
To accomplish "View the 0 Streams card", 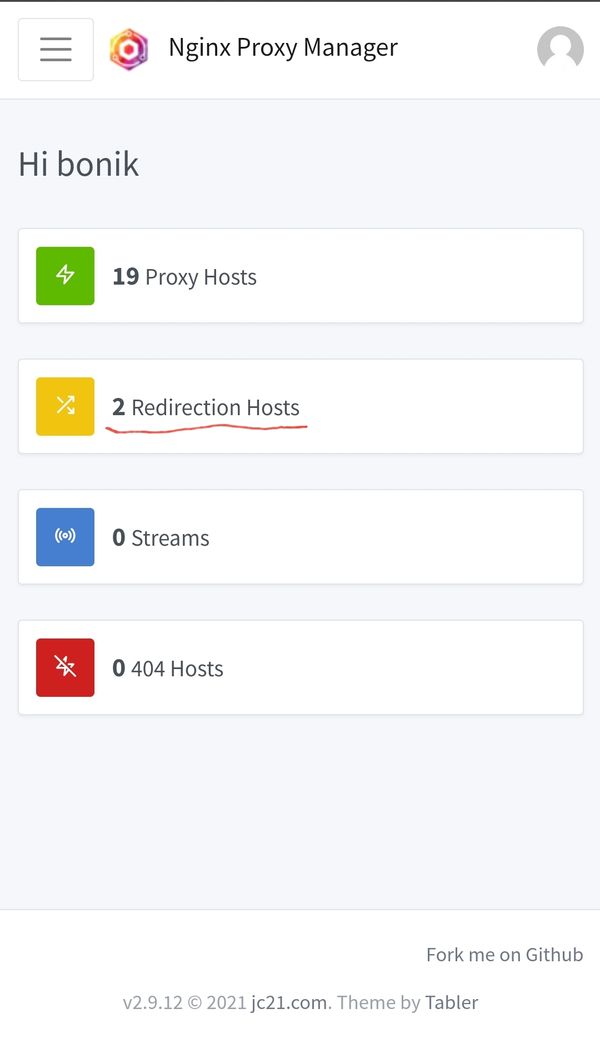I will [x=300, y=537].
